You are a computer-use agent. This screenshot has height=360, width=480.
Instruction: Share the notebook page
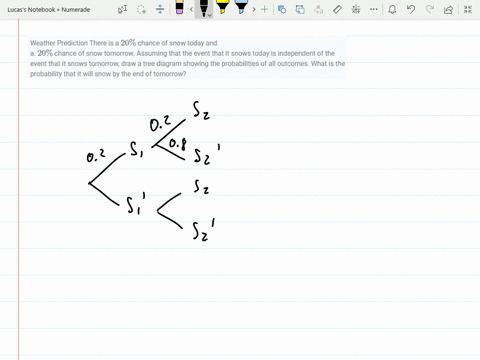(x=448, y=9)
